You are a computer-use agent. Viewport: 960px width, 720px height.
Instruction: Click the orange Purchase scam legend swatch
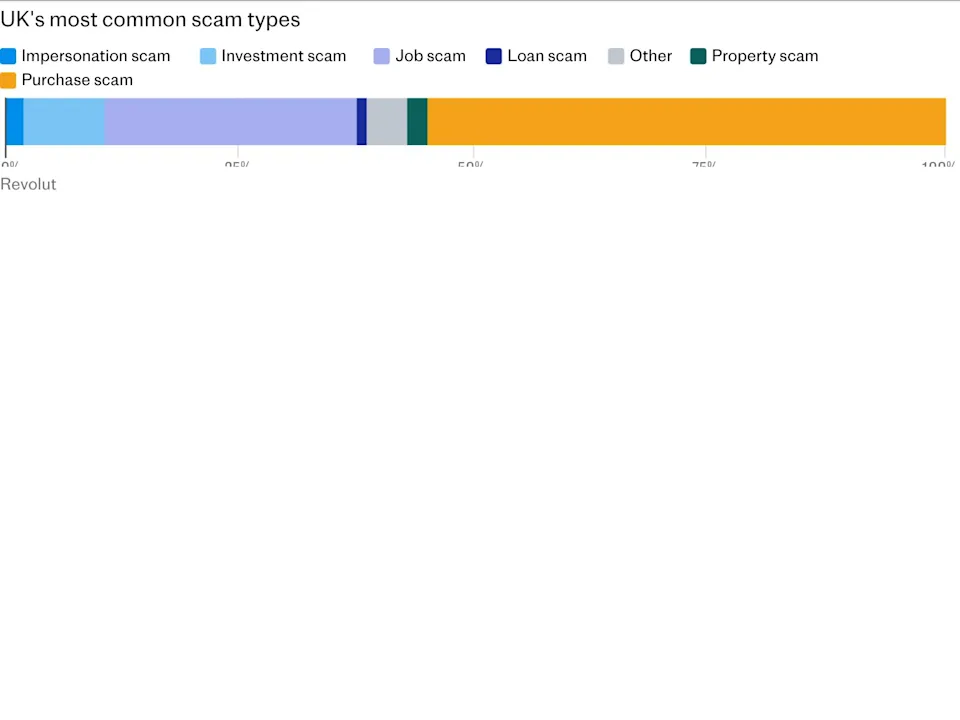click(x=9, y=80)
